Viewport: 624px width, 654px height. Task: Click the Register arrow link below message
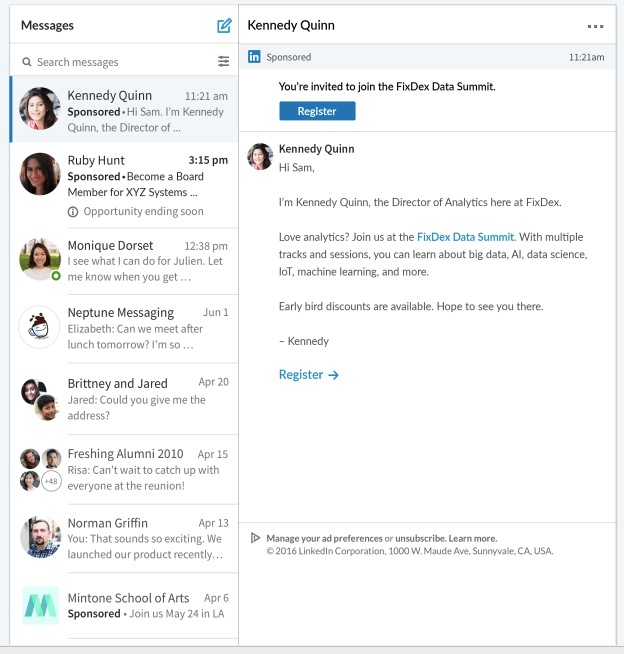309,375
